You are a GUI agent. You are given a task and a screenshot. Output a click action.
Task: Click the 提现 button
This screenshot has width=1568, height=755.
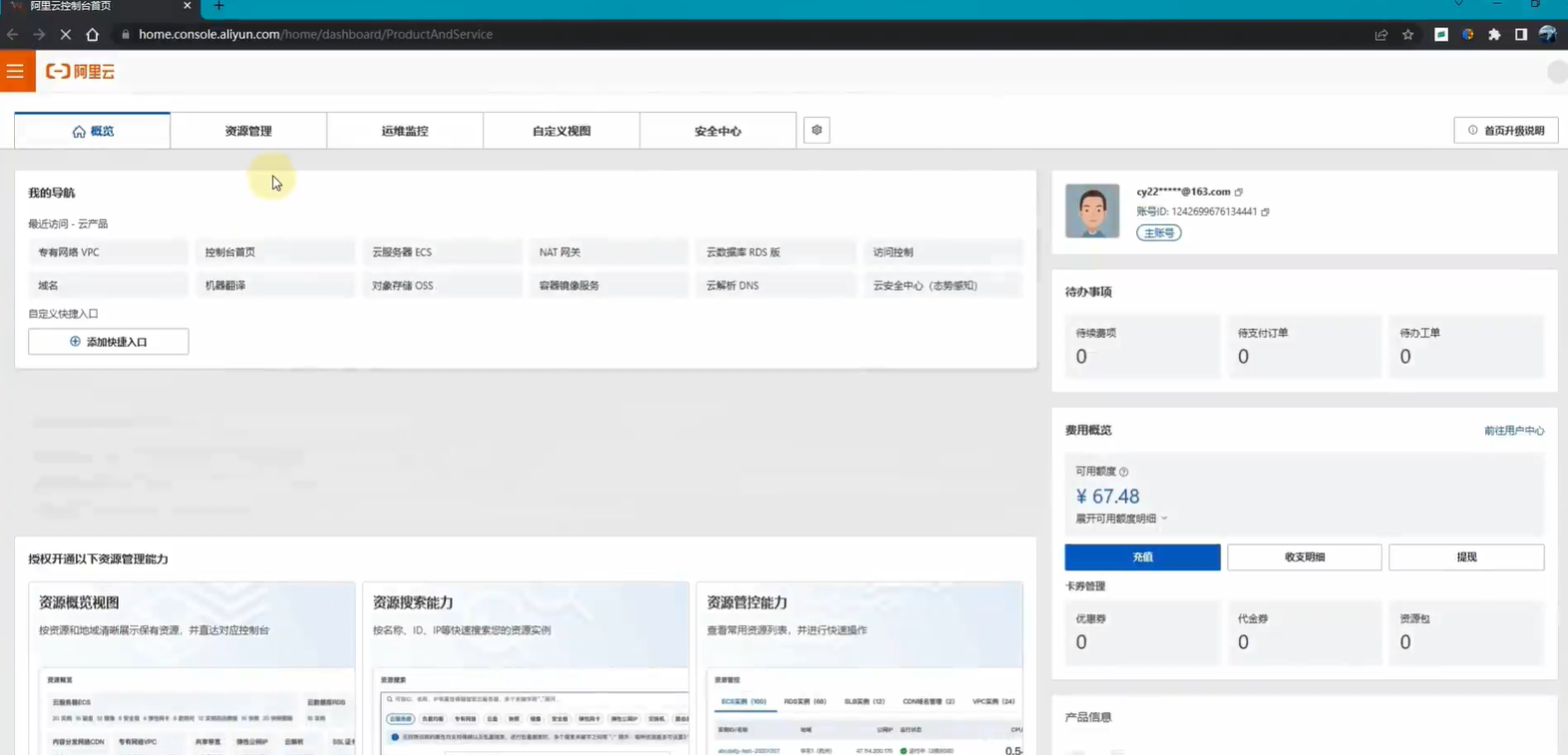pyautogui.click(x=1466, y=557)
